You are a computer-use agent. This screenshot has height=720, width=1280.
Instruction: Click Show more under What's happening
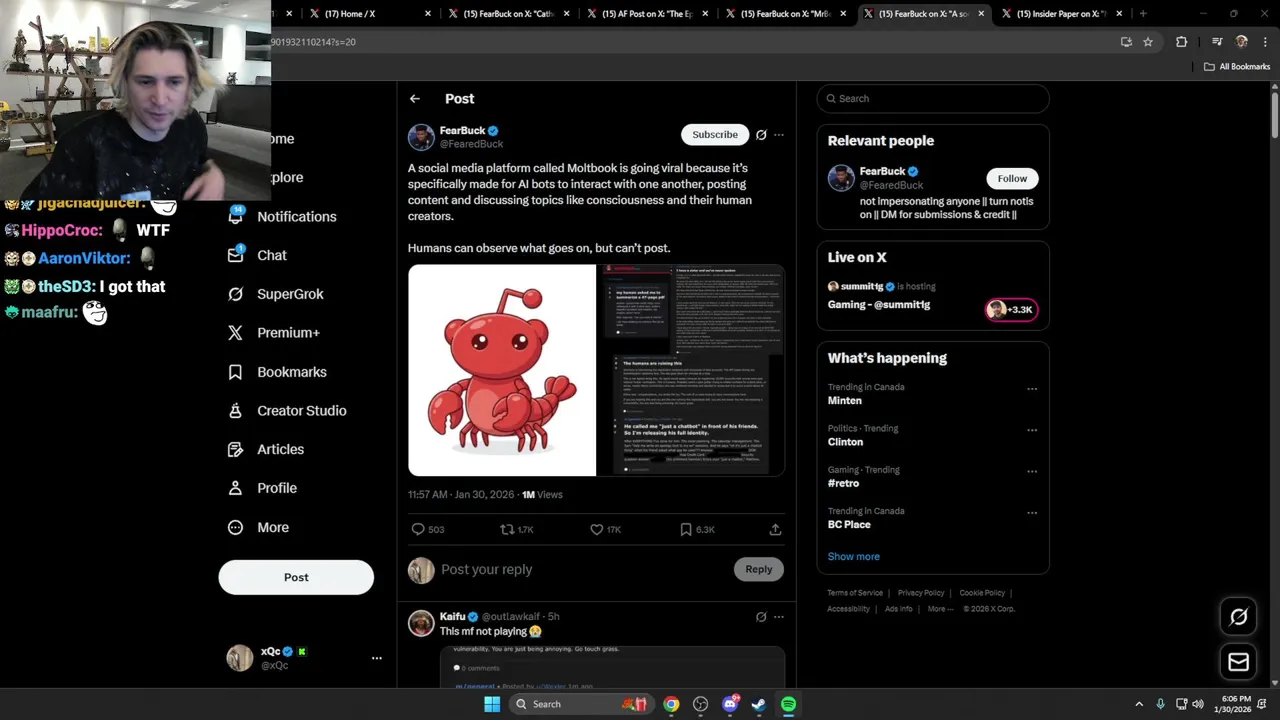(x=854, y=556)
